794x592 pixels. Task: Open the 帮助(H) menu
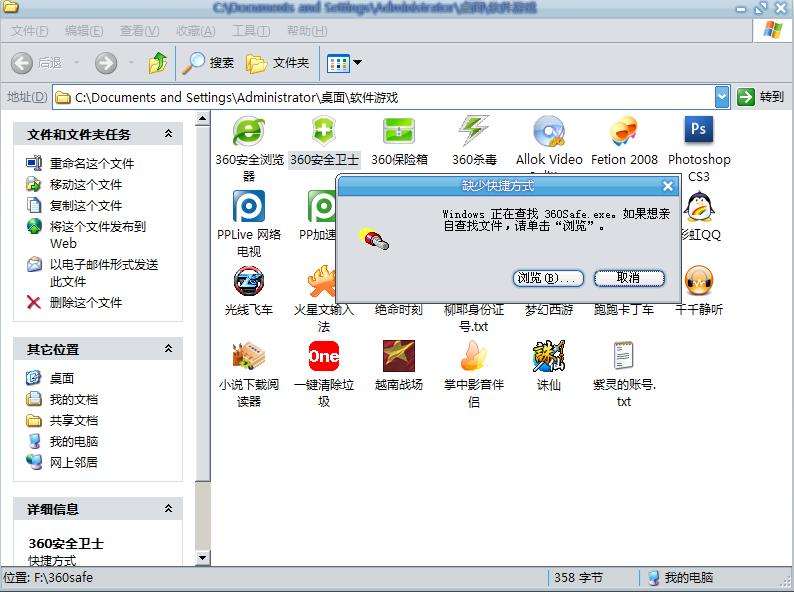[307, 31]
